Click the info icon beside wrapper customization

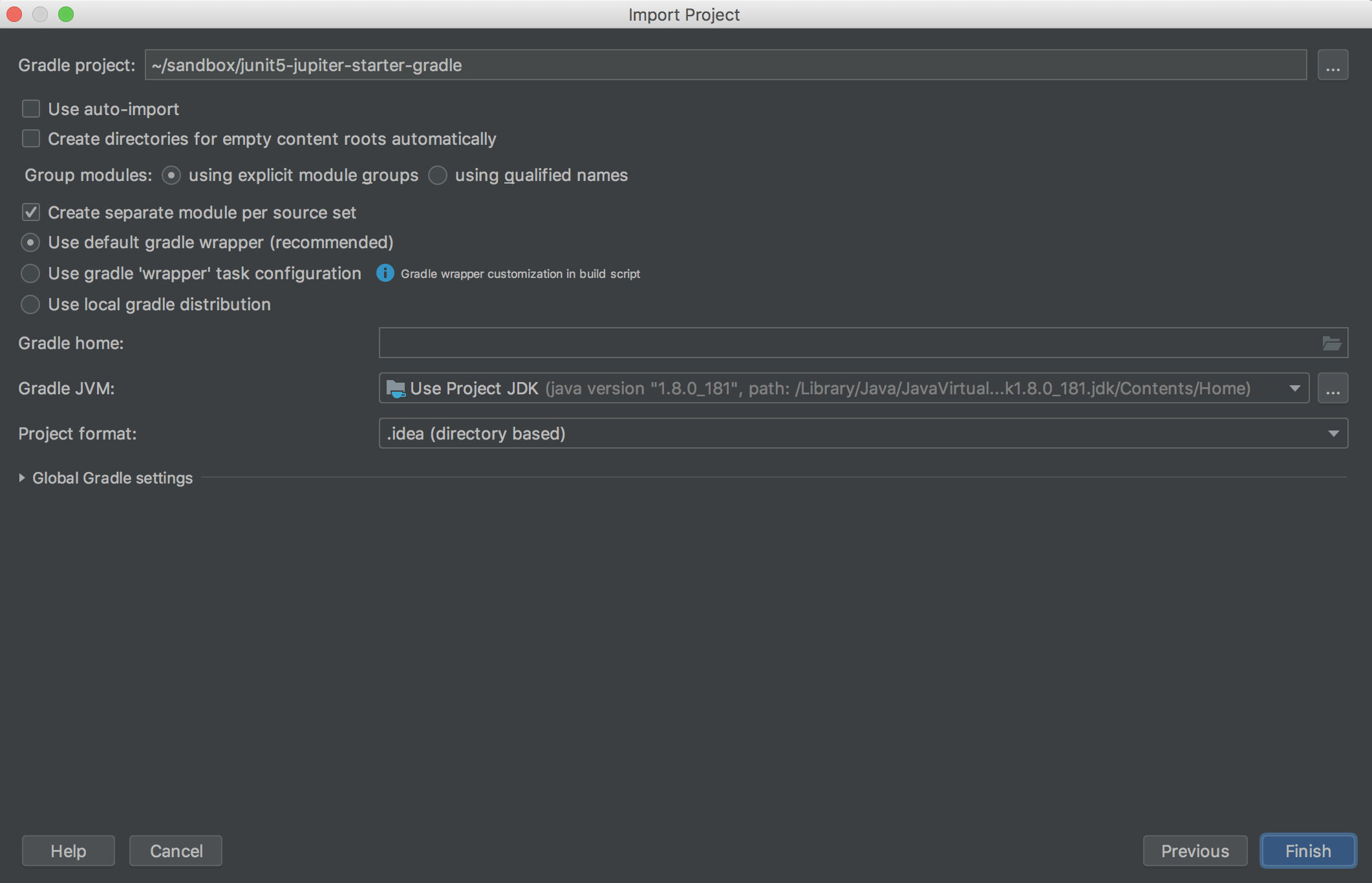tap(385, 273)
